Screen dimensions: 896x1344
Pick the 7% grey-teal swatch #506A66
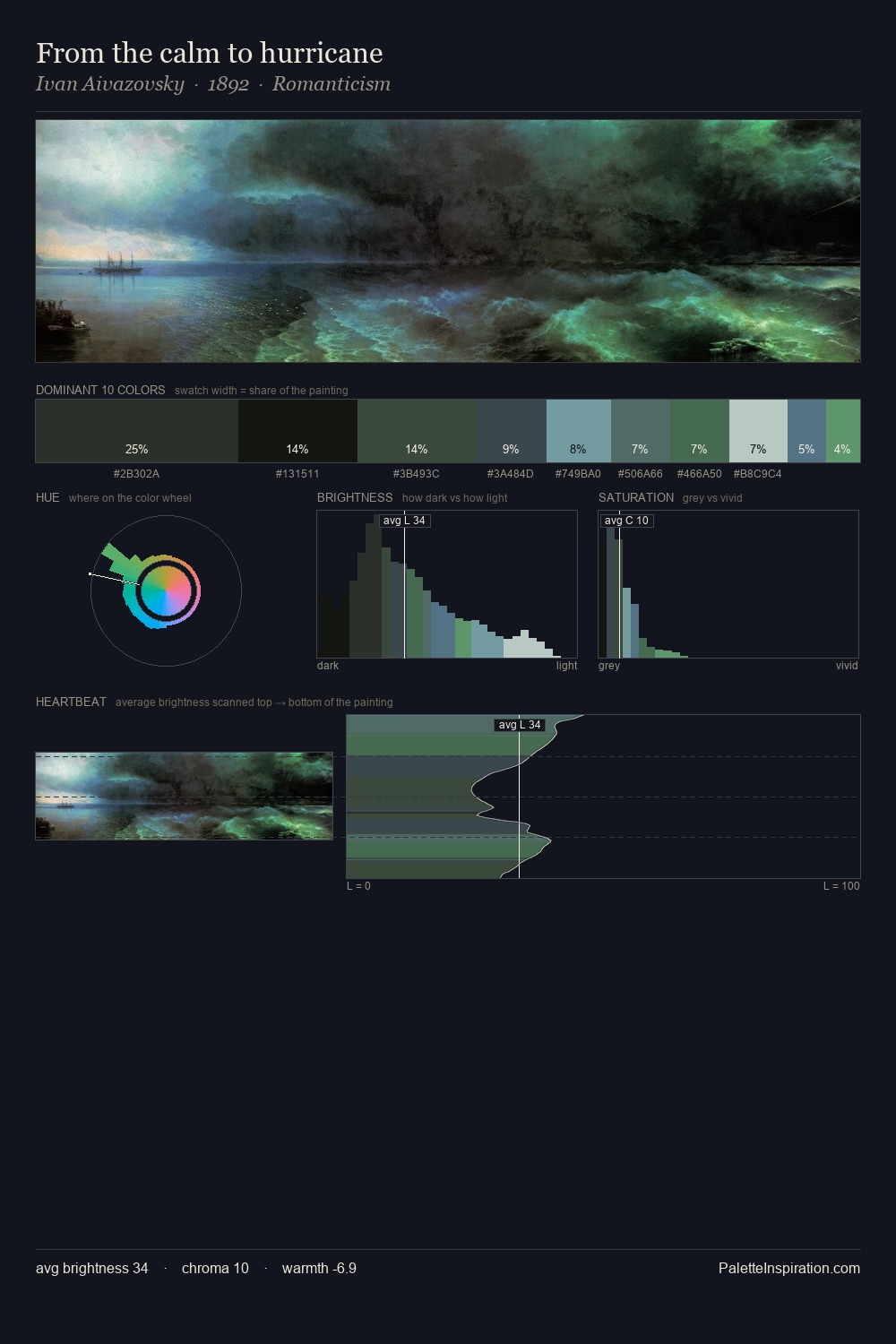point(641,431)
